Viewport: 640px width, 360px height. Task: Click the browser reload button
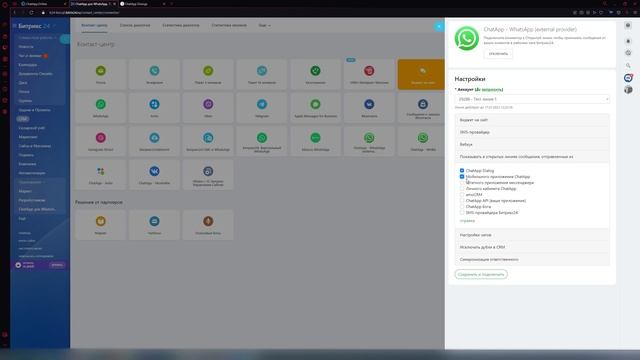(31, 13)
